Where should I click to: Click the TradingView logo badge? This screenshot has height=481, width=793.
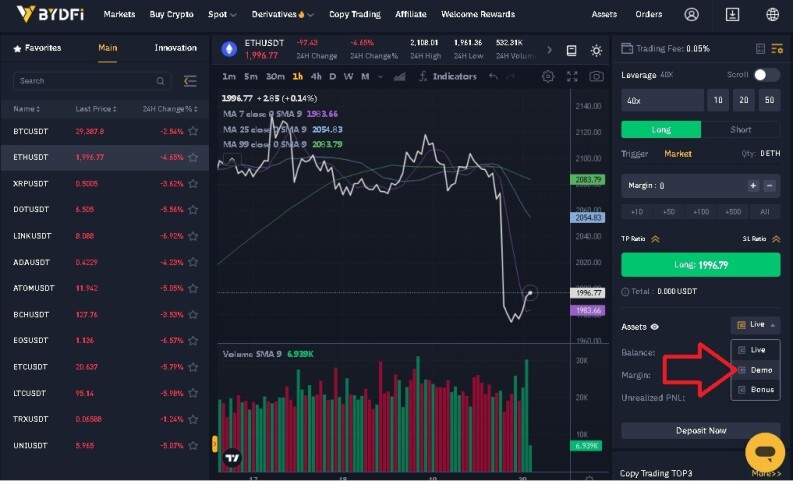pyautogui.click(x=232, y=458)
